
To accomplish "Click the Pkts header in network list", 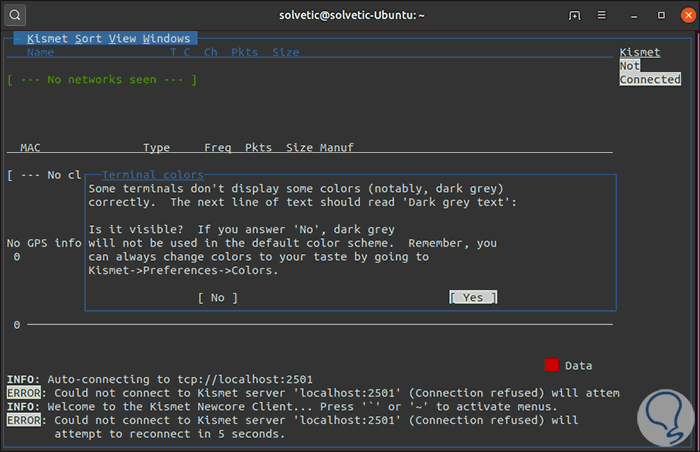I will click(x=245, y=53).
